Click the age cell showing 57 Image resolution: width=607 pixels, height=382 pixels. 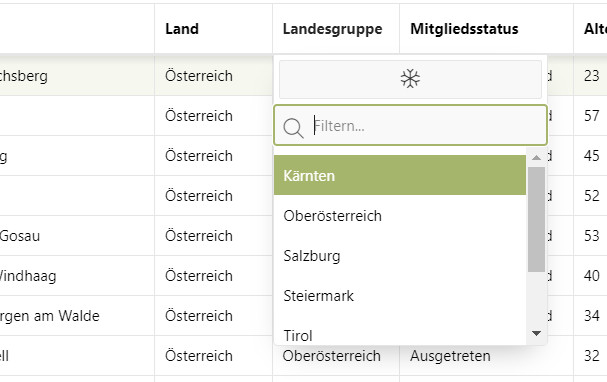[592, 116]
